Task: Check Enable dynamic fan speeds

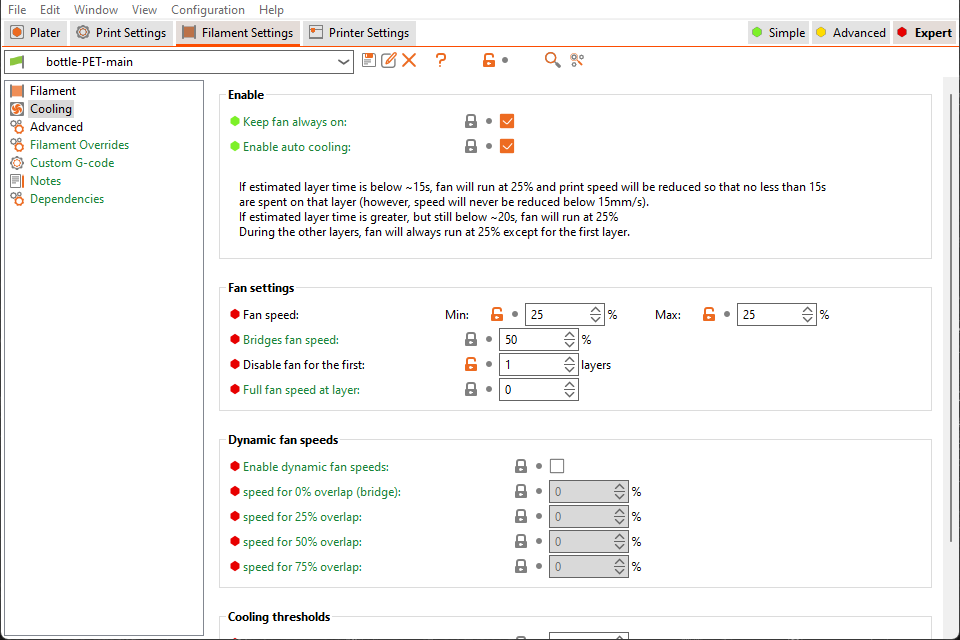Action: pyautogui.click(x=557, y=466)
